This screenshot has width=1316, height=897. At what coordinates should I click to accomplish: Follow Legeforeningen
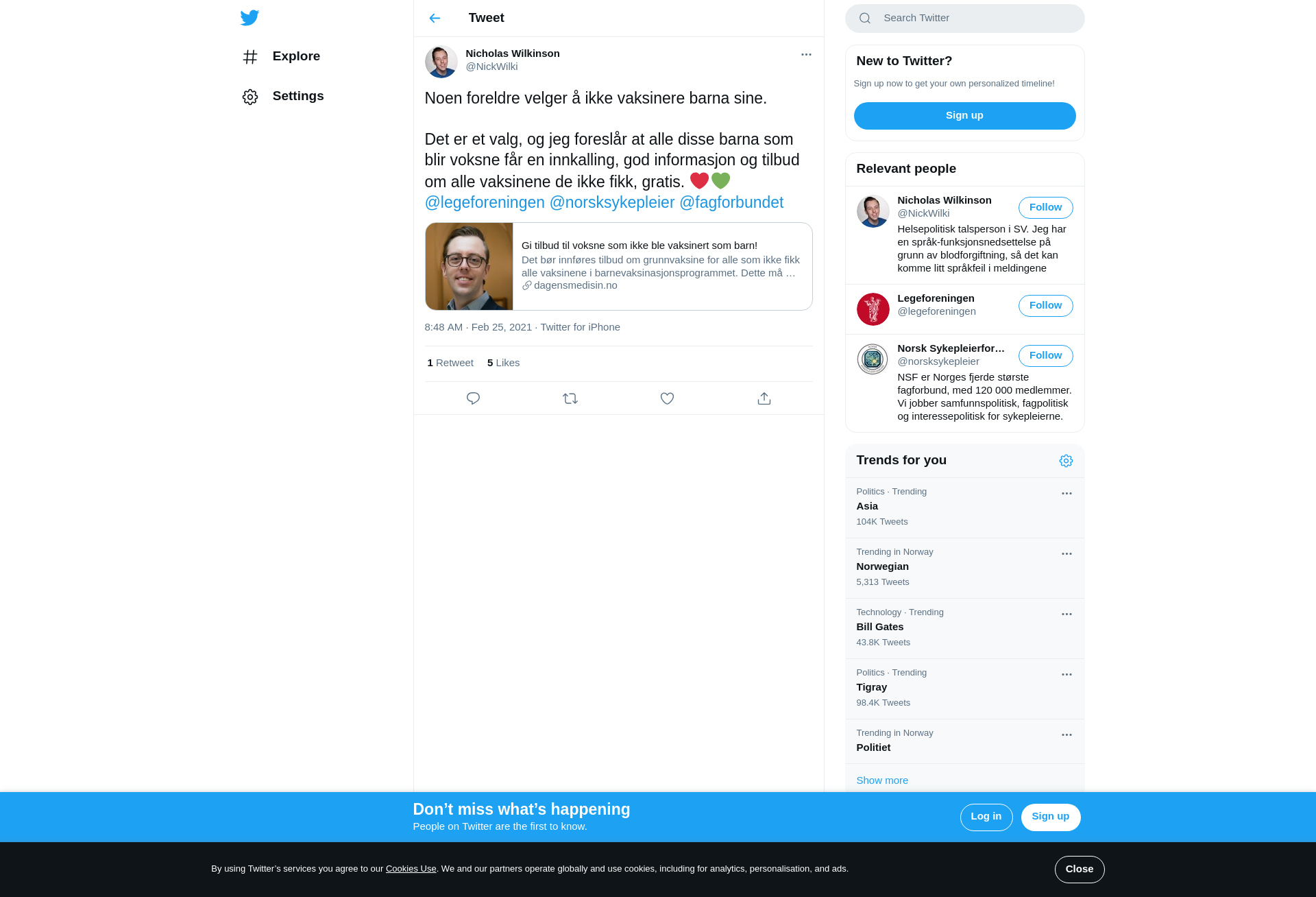point(1045,306)
